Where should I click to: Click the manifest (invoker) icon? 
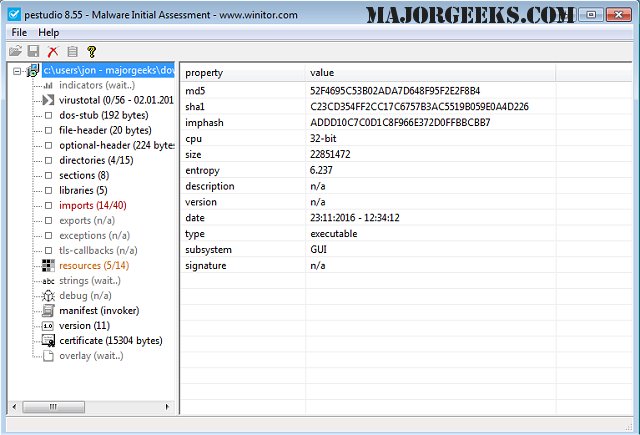point(48,311)
